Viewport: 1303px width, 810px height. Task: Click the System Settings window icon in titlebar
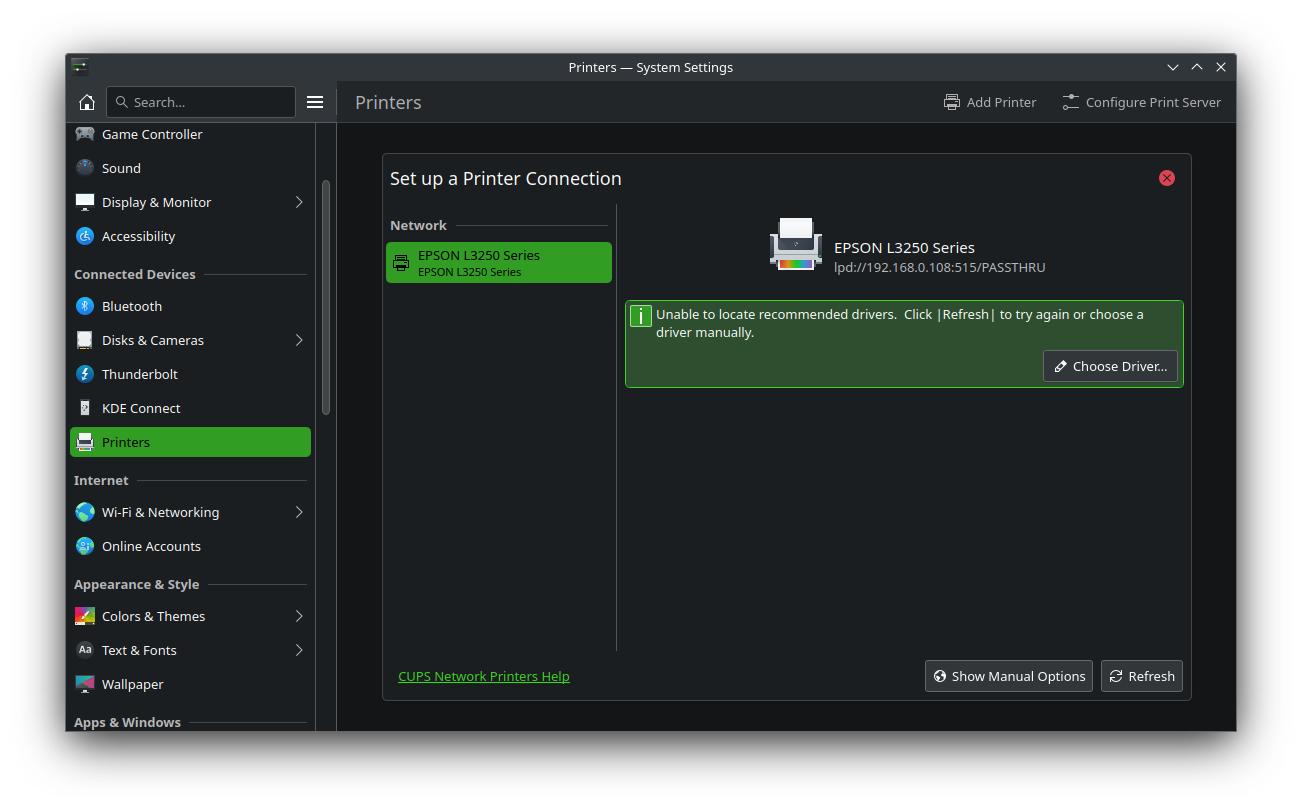point(80,67)
